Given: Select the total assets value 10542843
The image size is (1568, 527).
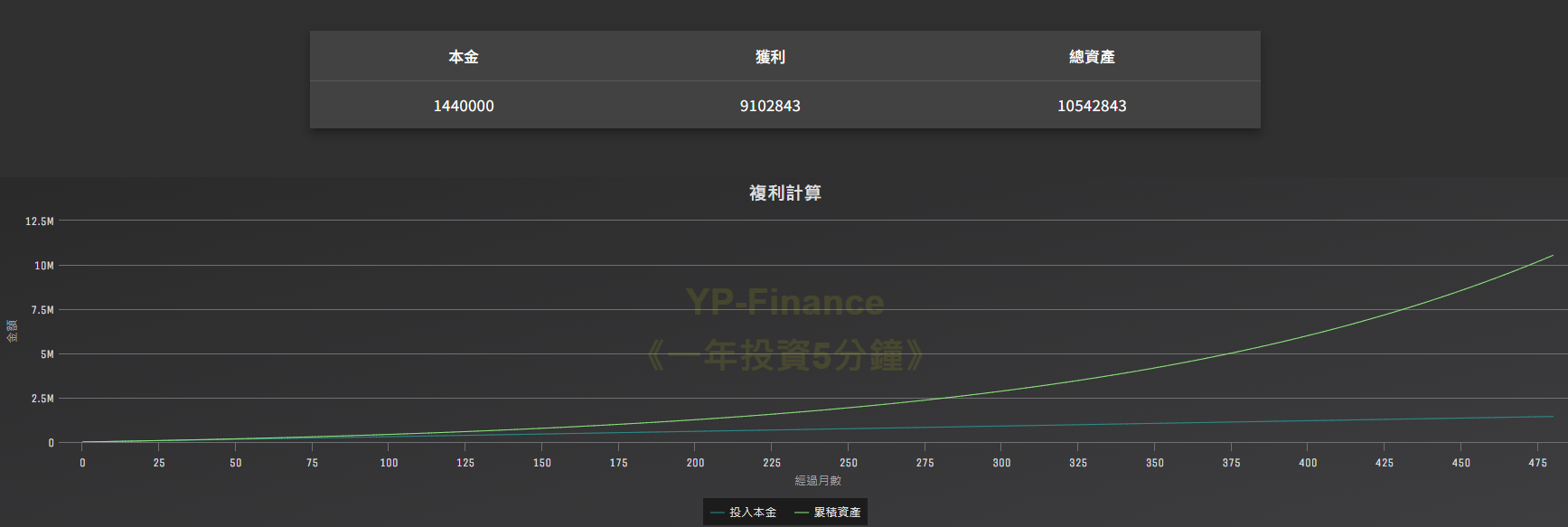Looking at the screenshot, I should tap(1092, 106).
